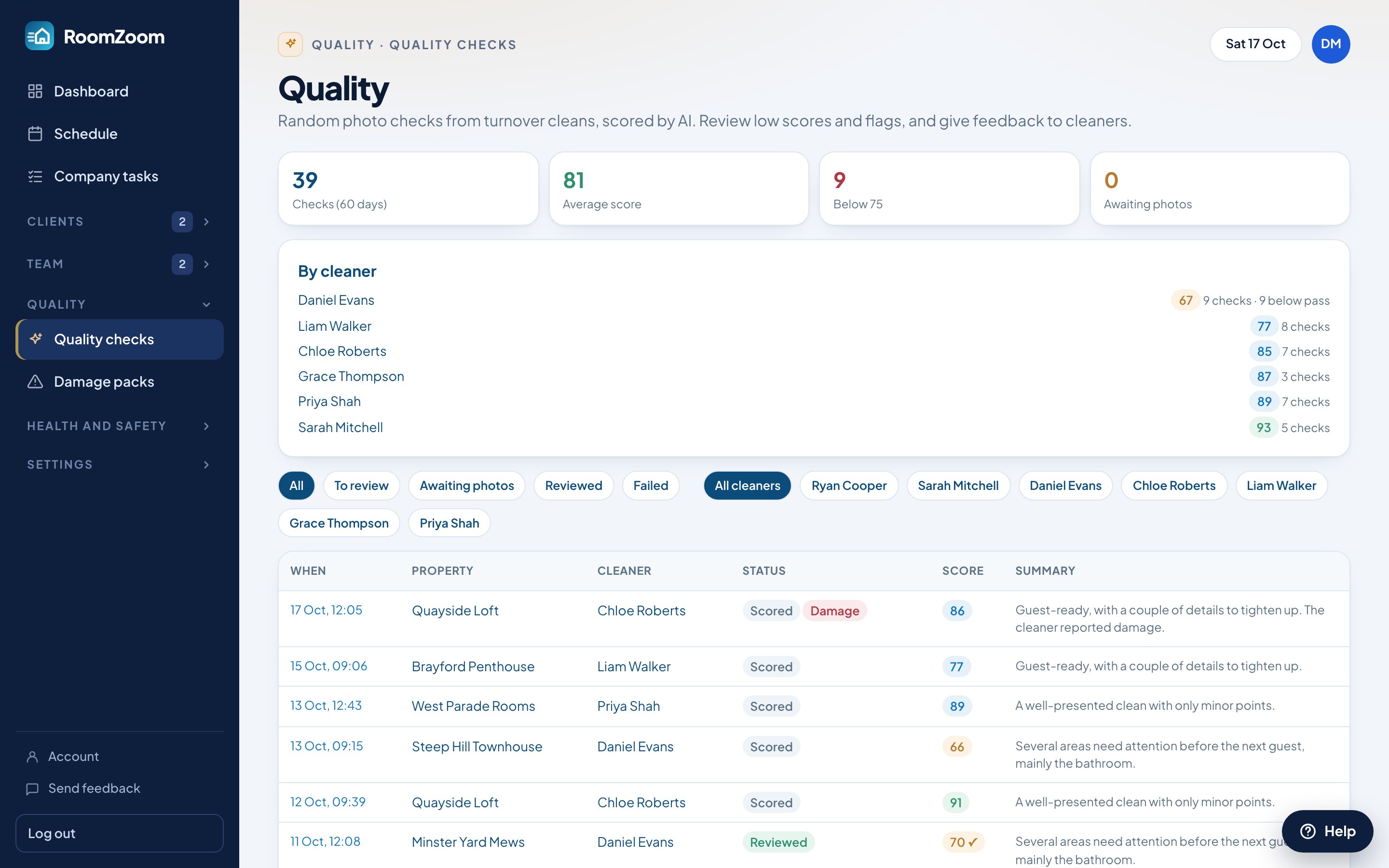
Task: Open the 17 Oct, 12:05 check
Action: coord(326,610)
